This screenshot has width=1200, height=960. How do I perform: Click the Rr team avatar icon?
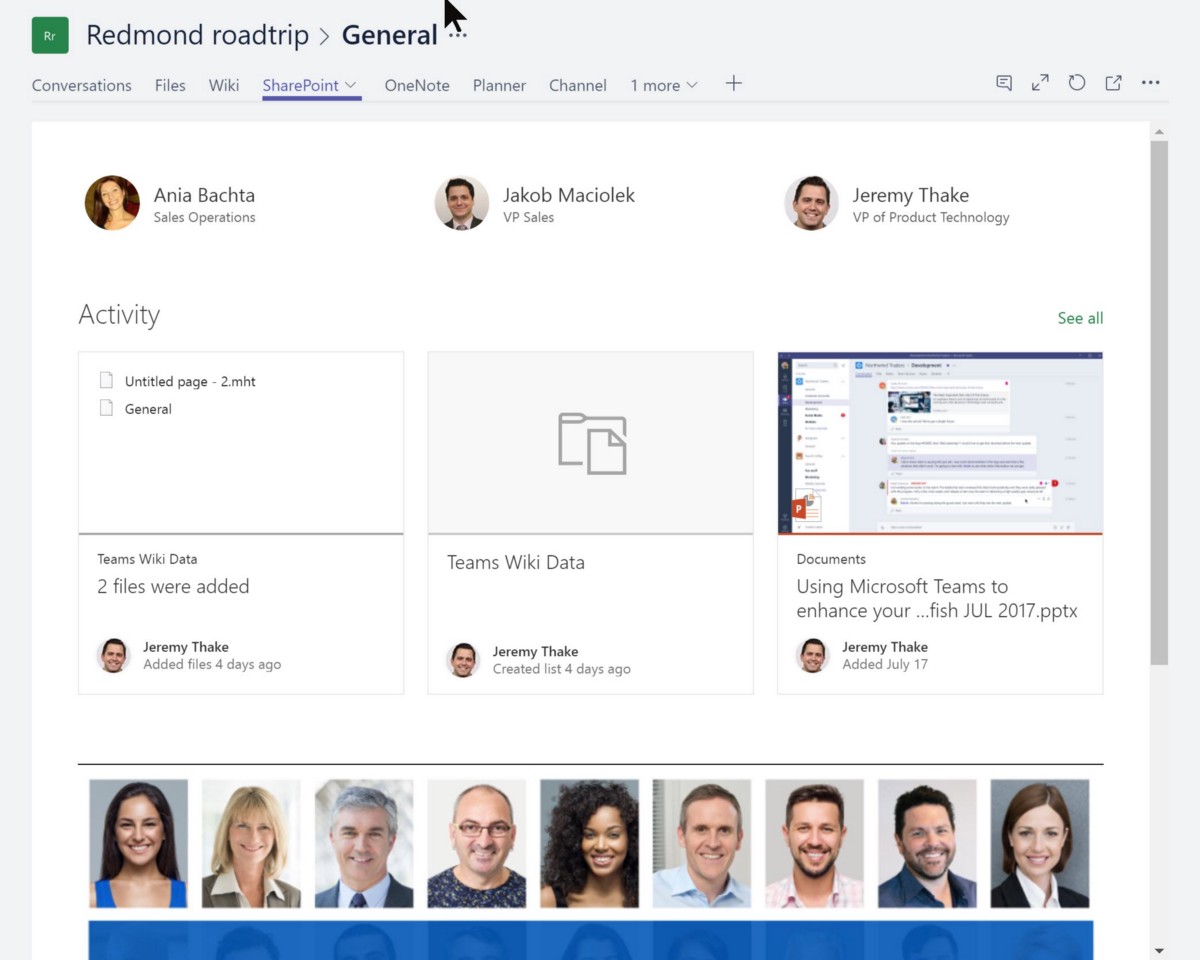click(50, 35)
